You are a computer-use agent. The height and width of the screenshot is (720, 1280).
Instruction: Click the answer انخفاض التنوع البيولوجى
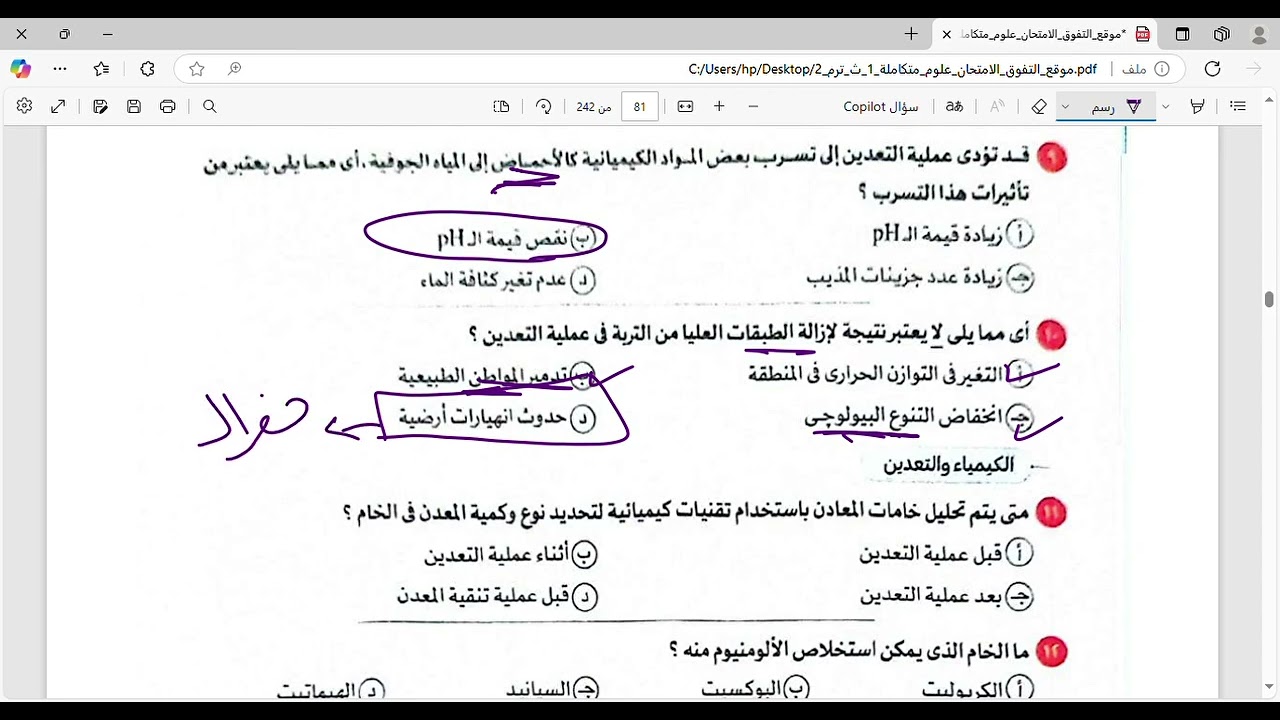point(919,417)
